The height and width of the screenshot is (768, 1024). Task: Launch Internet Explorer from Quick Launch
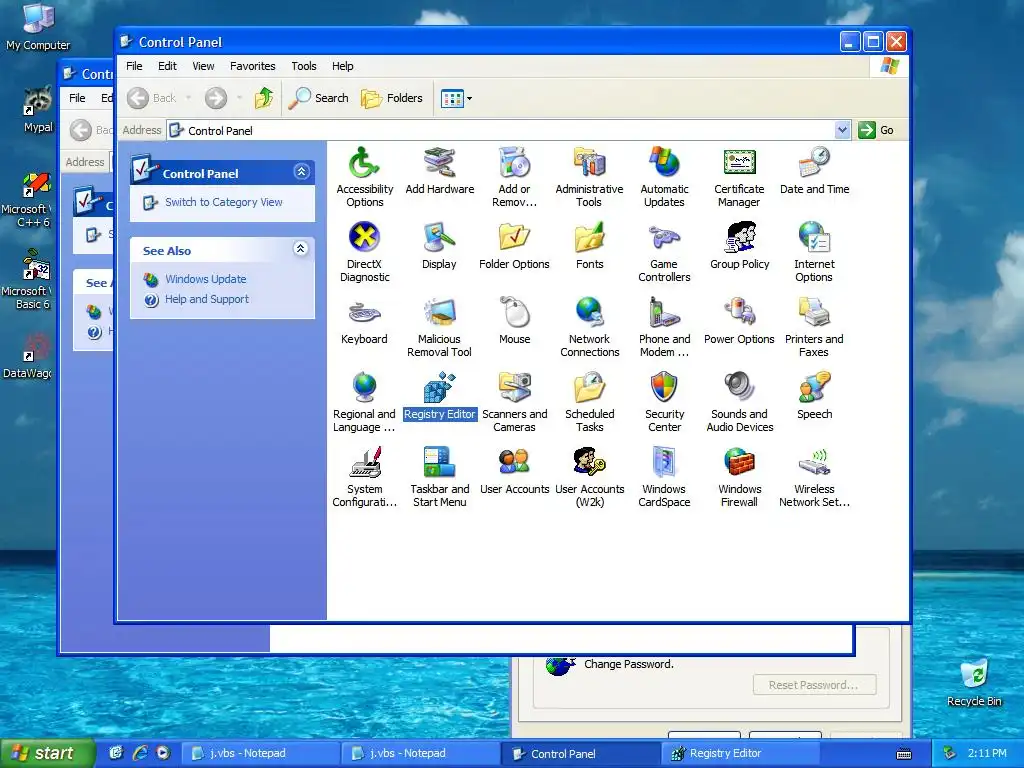(139, 753)
